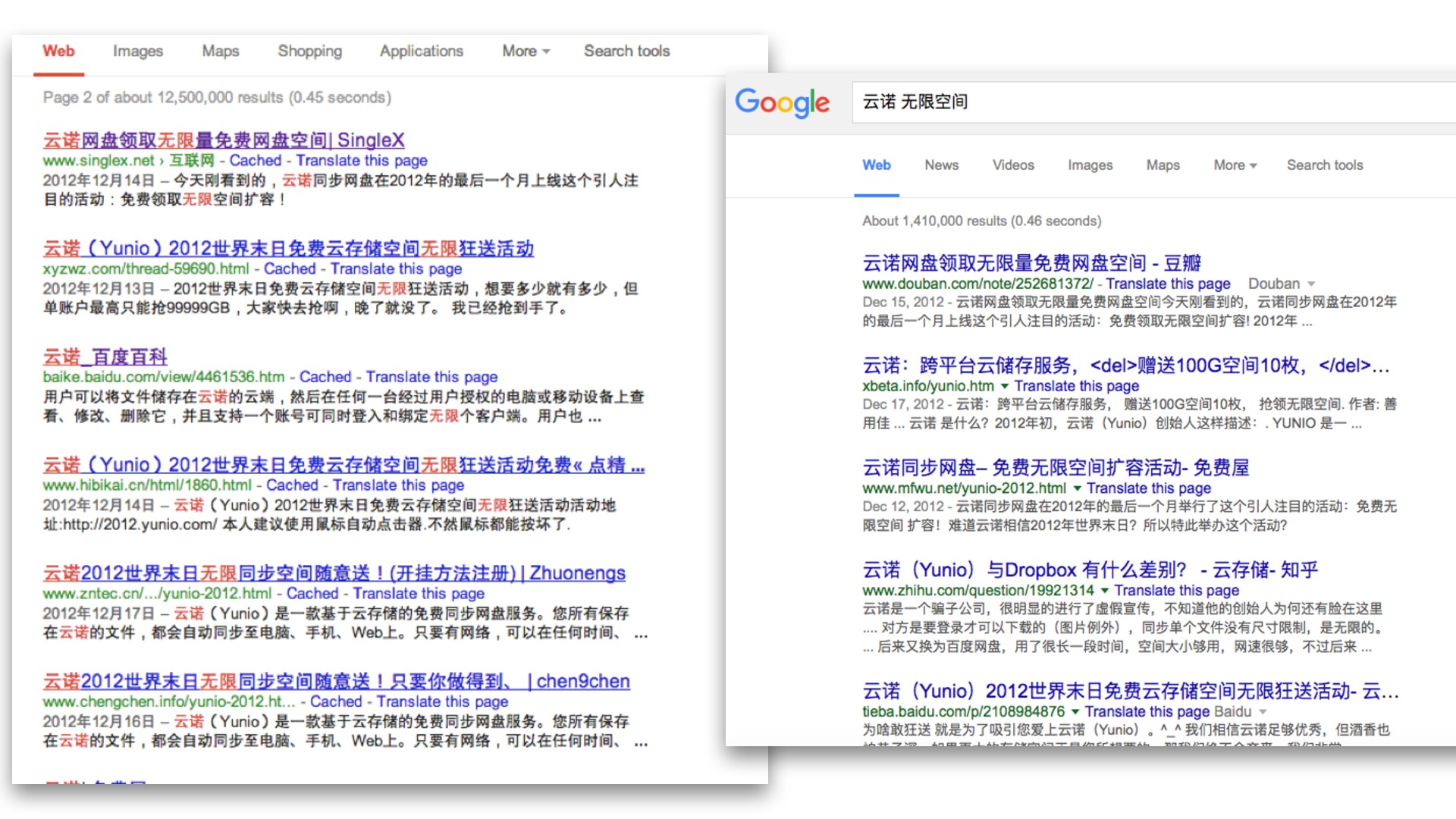Open 豆瓣 result title in right window
The image size is (1456, 819).
click(x=1031, y=263)
